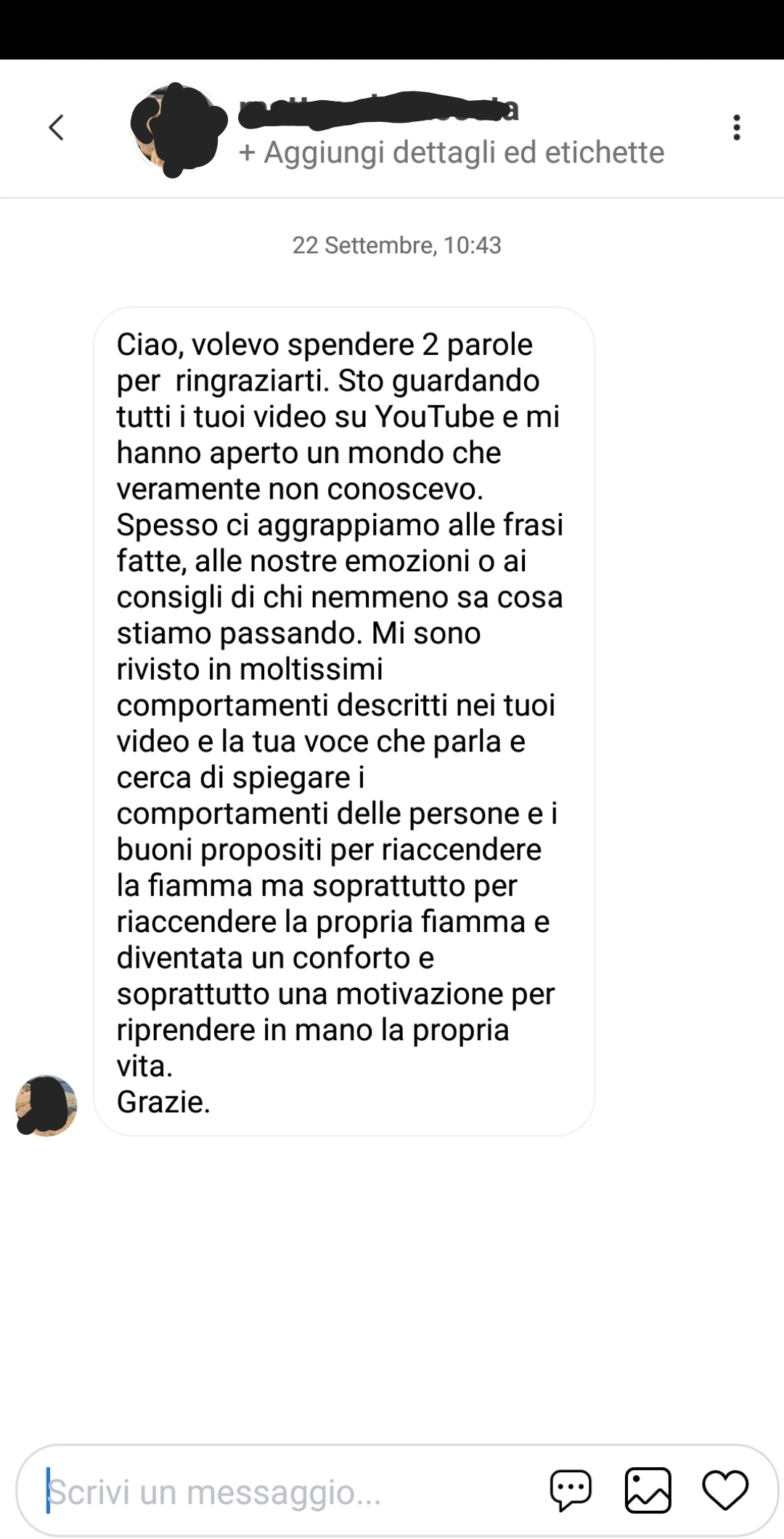The width and height of the screenshot is (784, 1539).
Task: Click 'stiamo passando. Mi sono' text line
Action: click(298, 633)
